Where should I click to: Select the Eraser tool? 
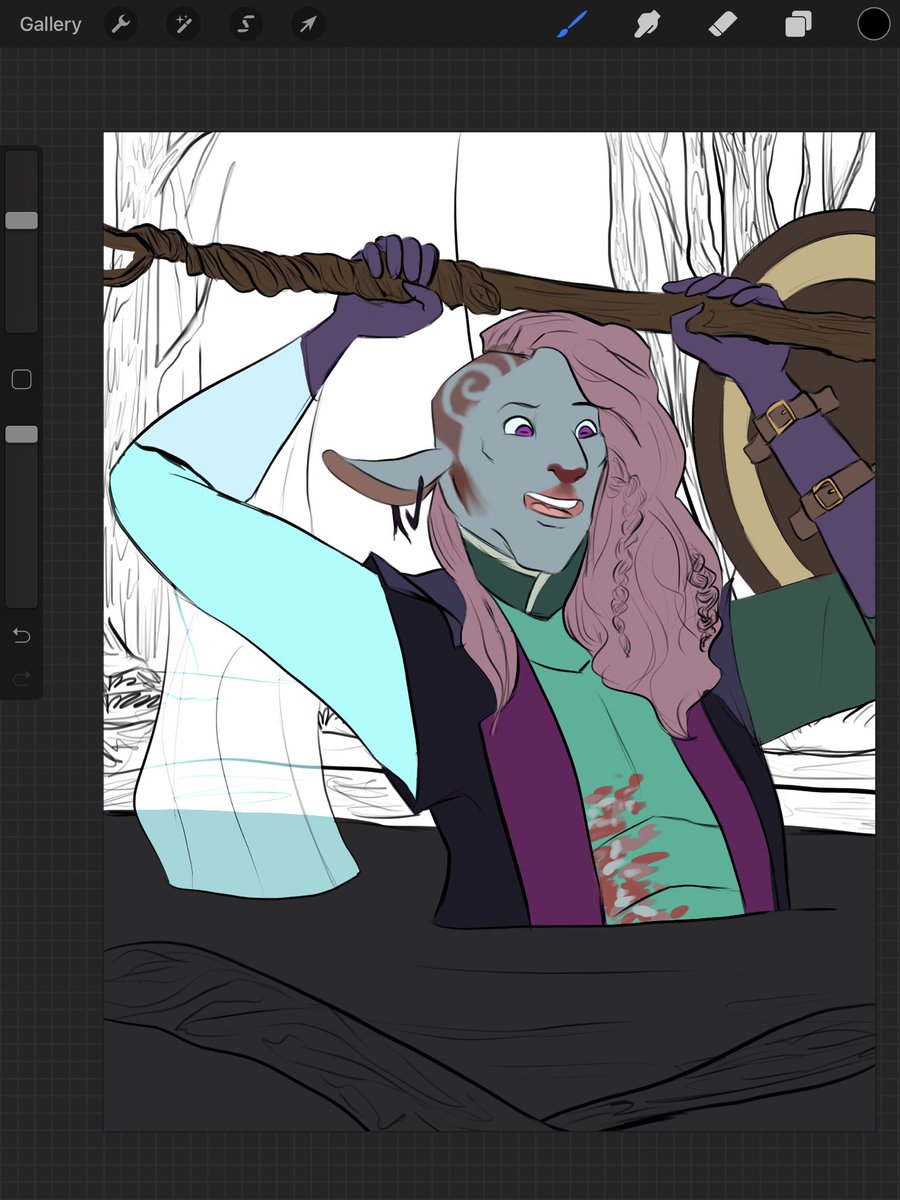723,24
